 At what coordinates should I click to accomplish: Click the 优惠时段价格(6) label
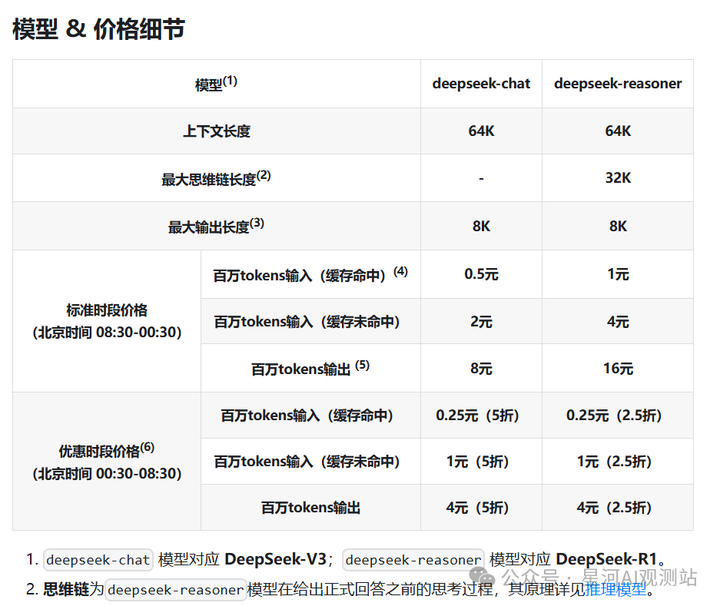coord(107,450)
